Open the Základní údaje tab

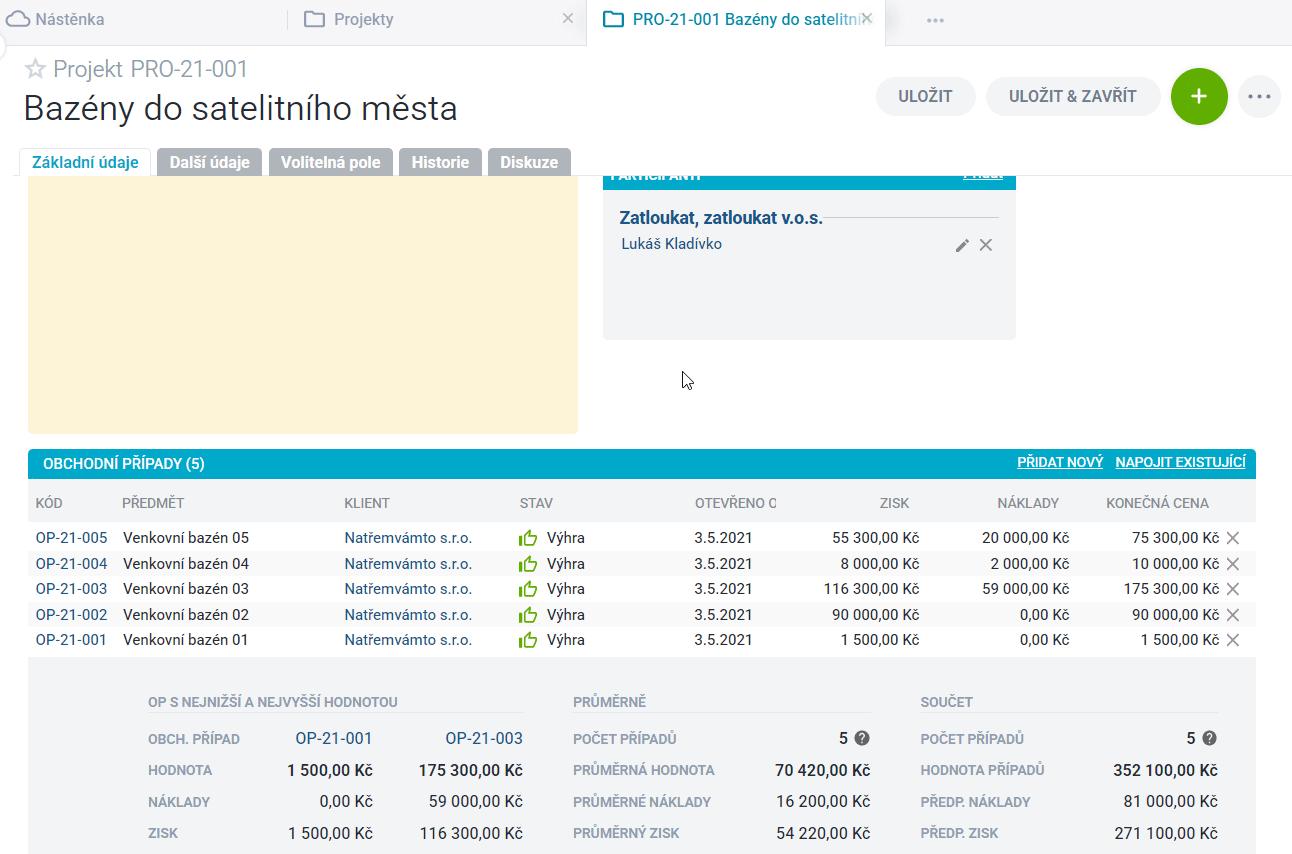point(85,162)
